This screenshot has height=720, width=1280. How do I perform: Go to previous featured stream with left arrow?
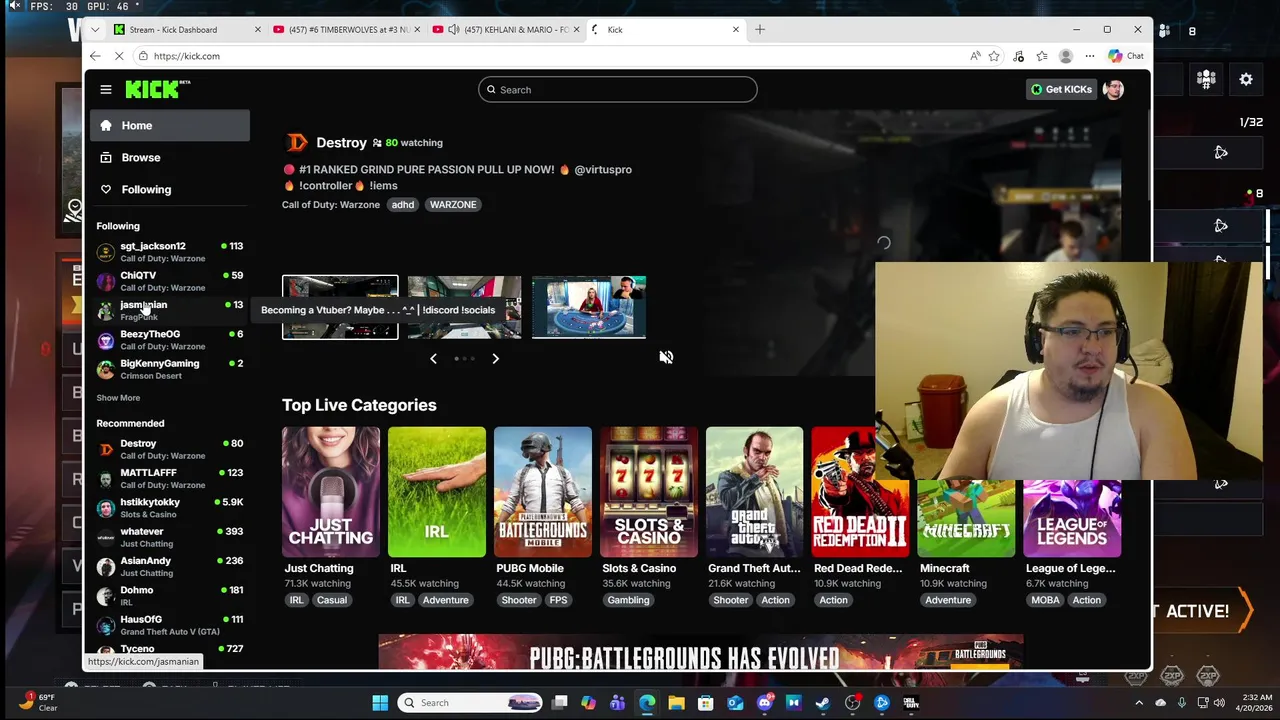coord(433,358)
